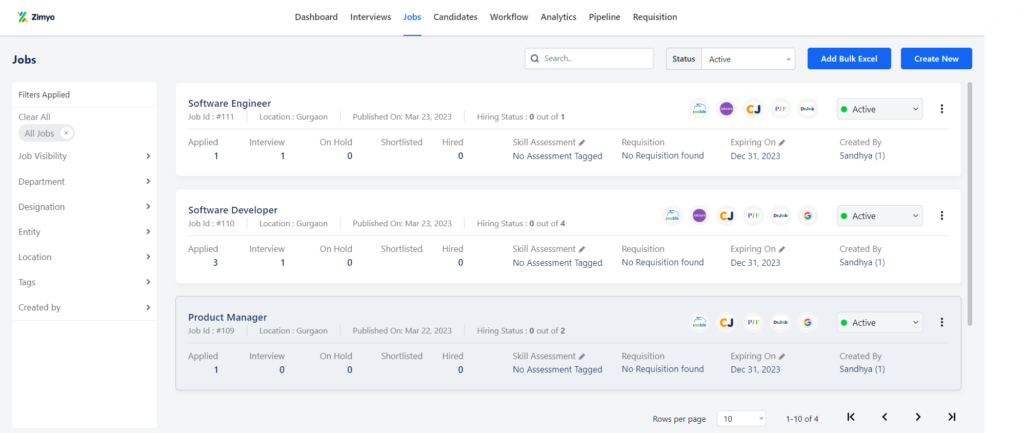Change Active status of Software Developer job
The image size is (1024, 433).
879,215
